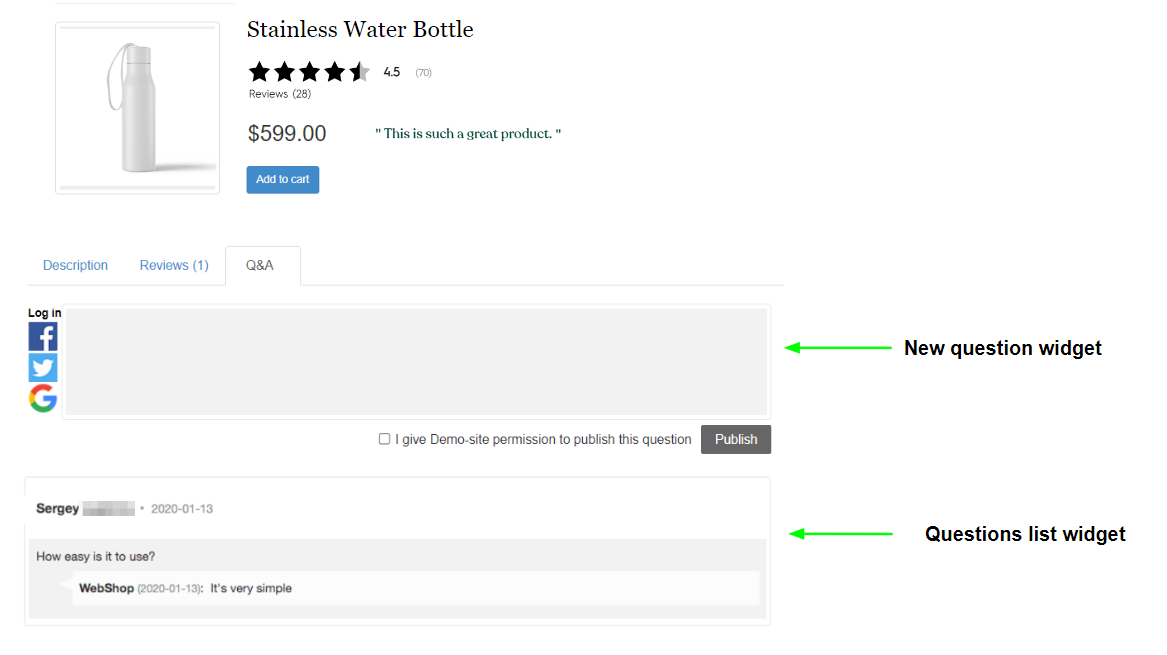
Task: Log in with Google icon
Action: (x=43, y=399)
